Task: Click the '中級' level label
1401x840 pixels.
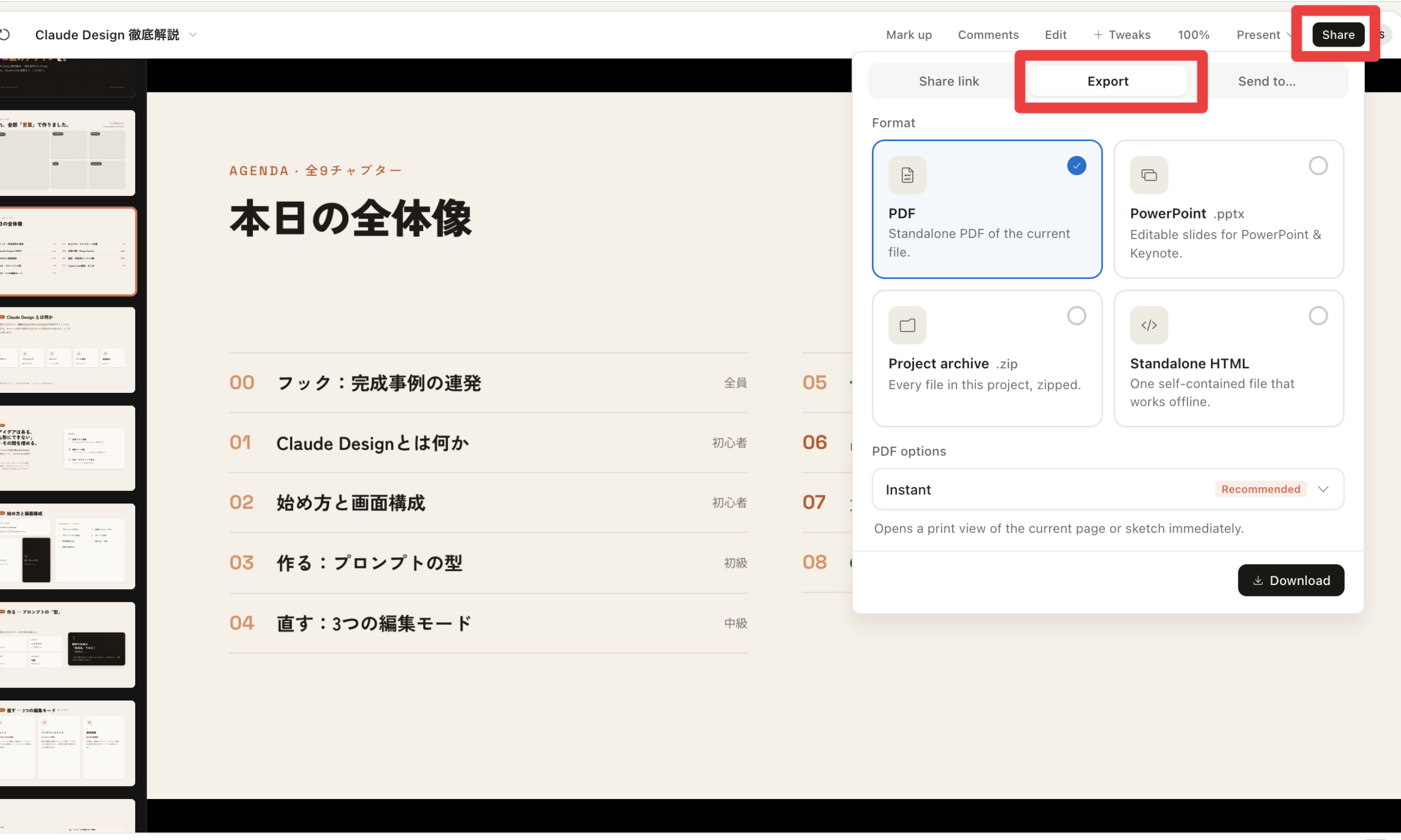Action: pyautogui.click(x=736, y=623)
